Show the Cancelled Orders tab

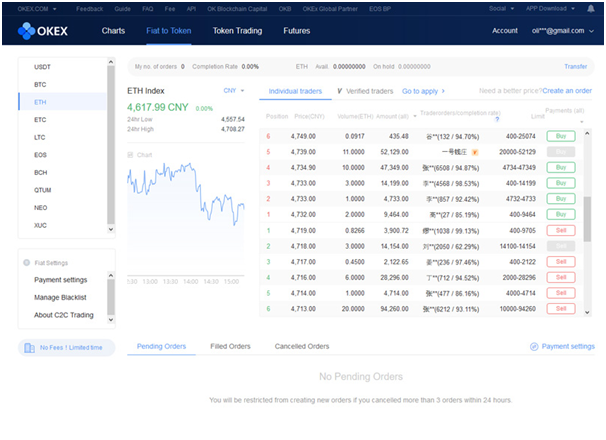point(302,346)
